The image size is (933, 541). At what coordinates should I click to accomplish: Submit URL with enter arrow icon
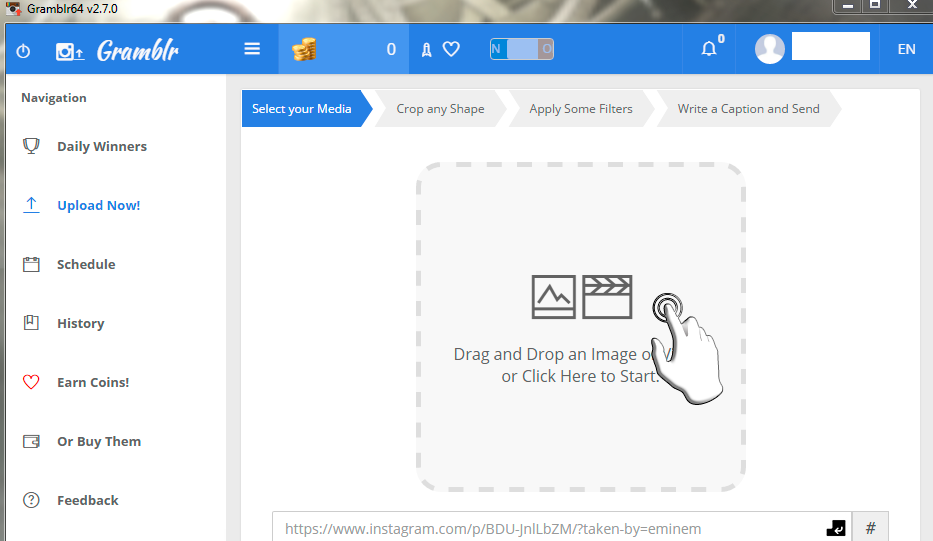pos(836,527)
